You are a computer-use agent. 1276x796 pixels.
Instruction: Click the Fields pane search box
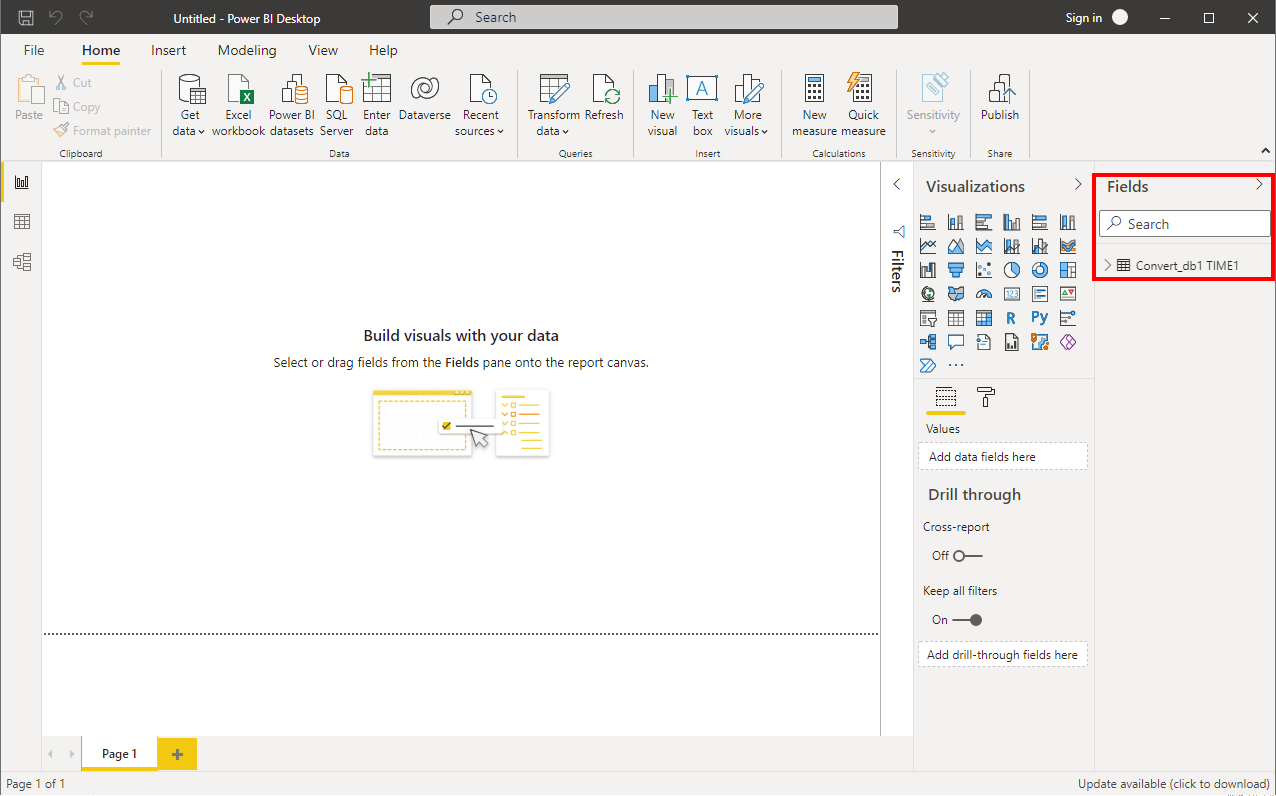pyautogui.click(x=1184, y=224)
